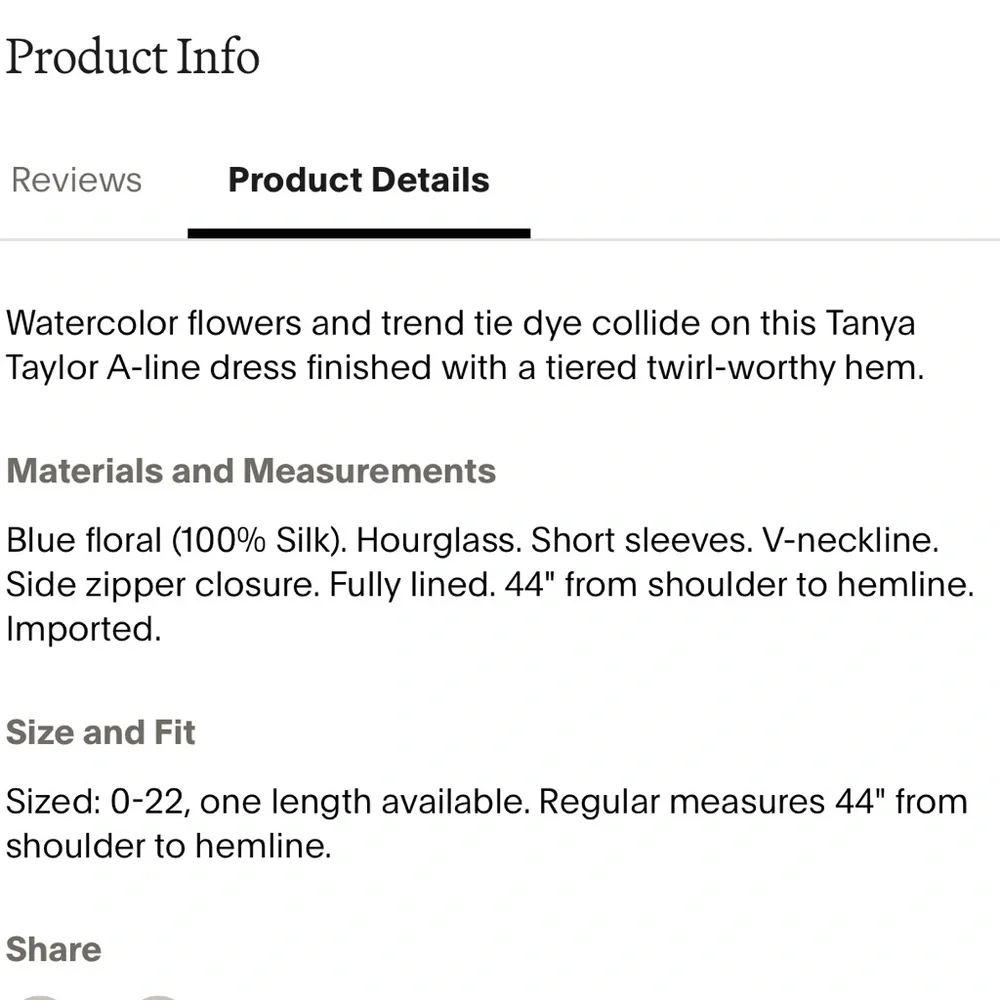Click the leftmost circular share icon
Viewport: 1000px width, 1000px height.
40,997
